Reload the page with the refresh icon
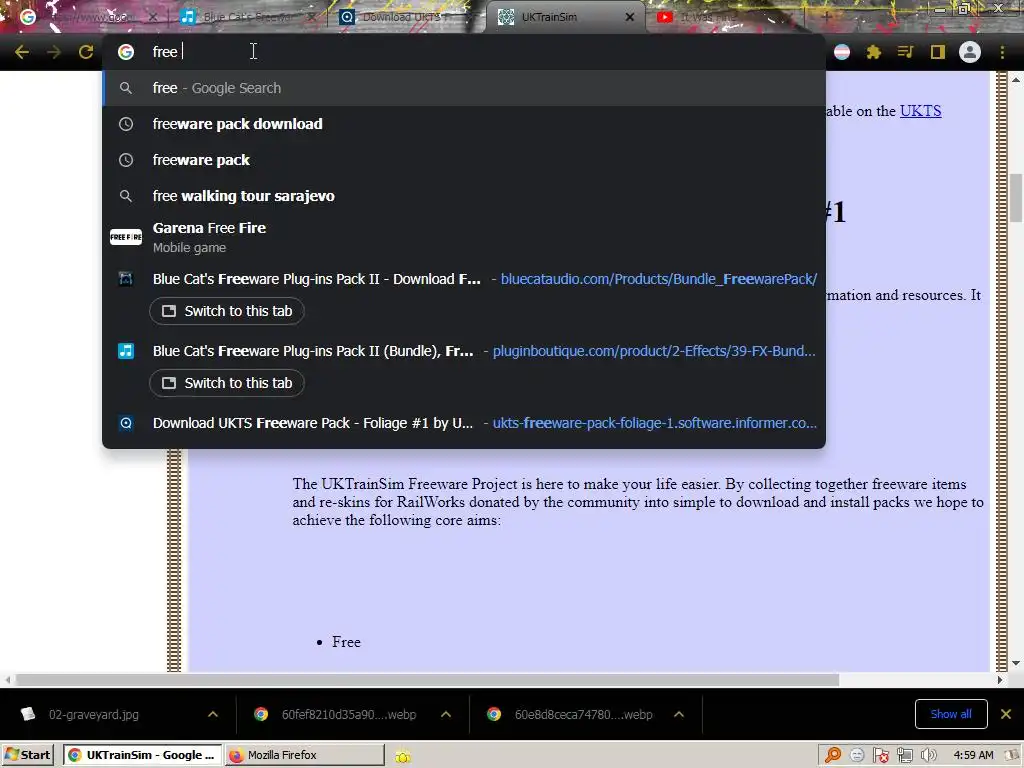 [86, 52]
